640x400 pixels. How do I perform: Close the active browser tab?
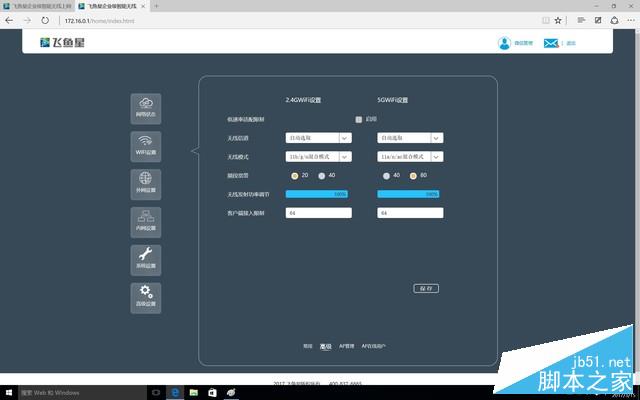tap(143, 6)
